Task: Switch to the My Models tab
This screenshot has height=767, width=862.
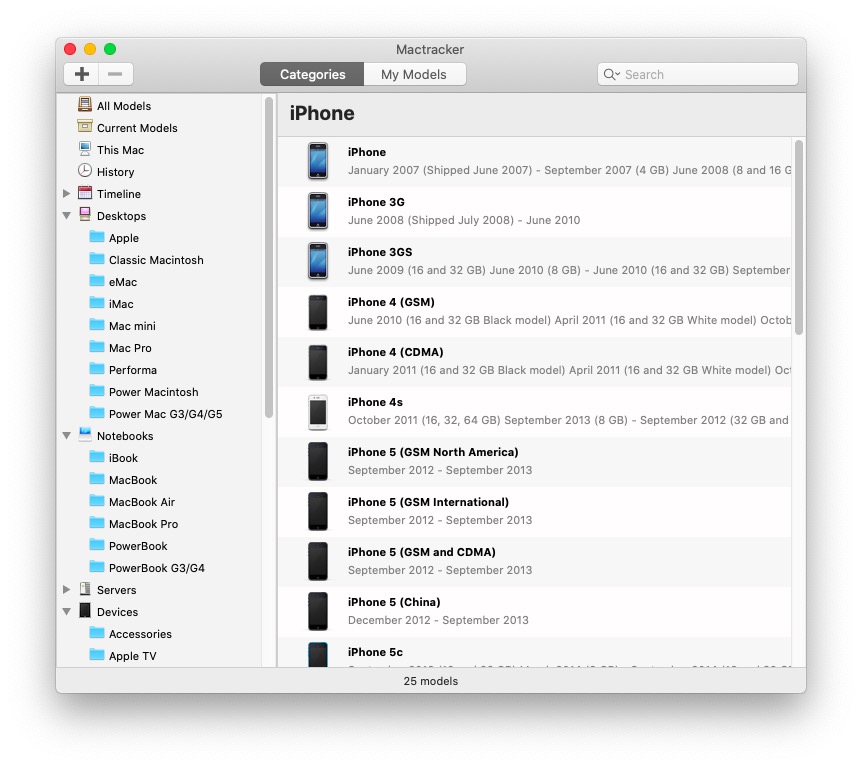Action: point(415,74)
